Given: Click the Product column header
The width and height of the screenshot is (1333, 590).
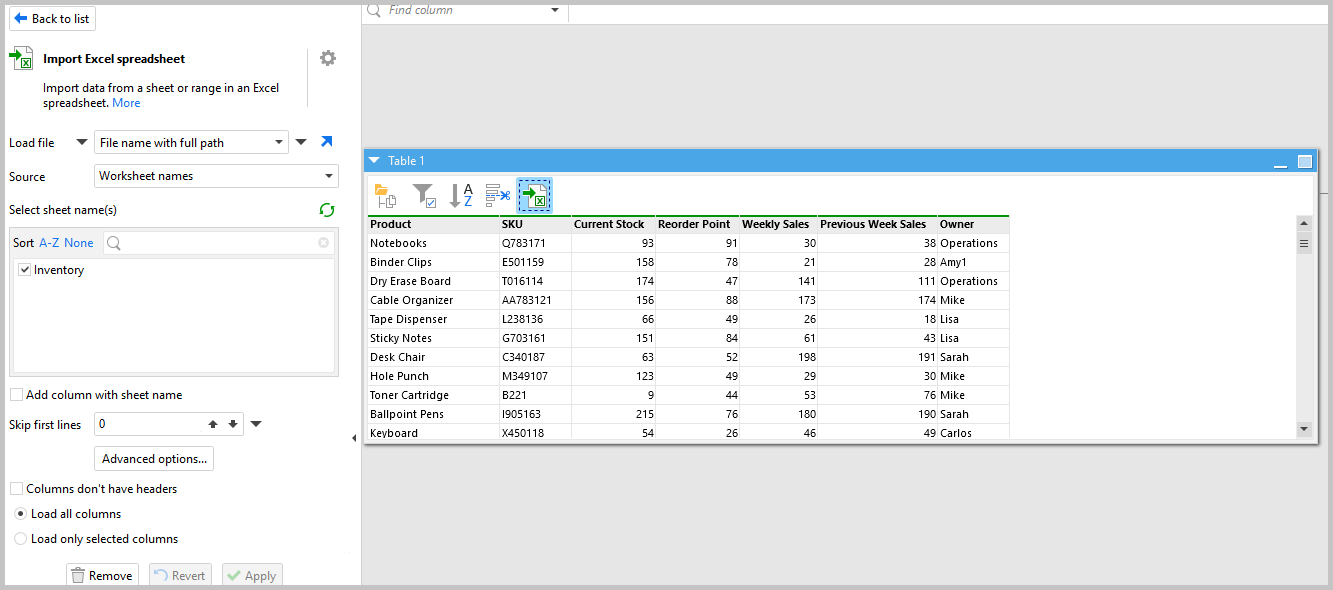Looking at the screenshot, I should (433, 224).
